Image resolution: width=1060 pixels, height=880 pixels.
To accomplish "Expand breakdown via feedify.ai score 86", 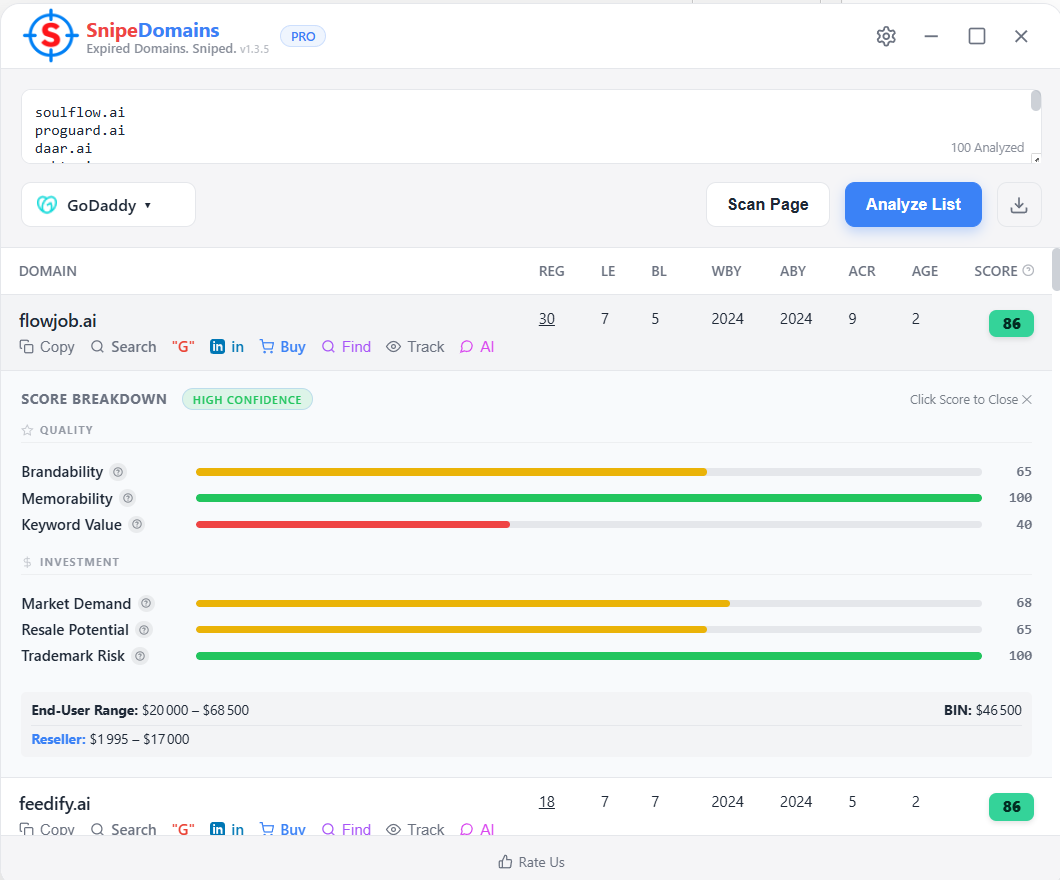I will tap(1011, 806).
